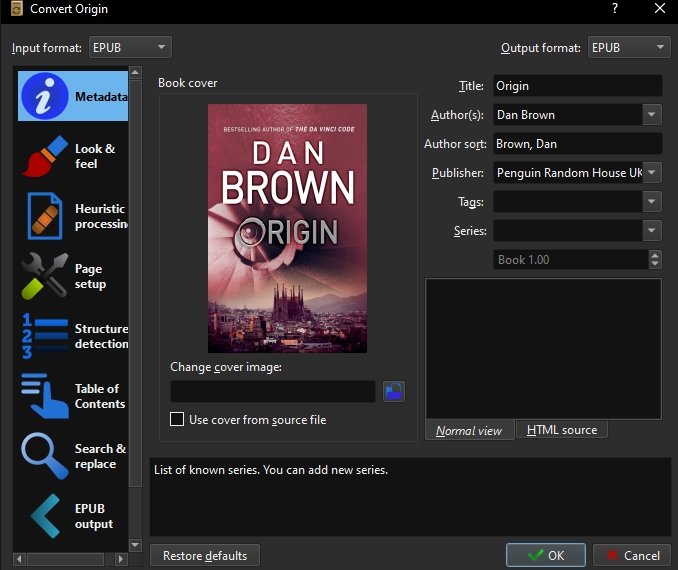678x570 pixels.
Task: Click the series hint help text
Action: tap(271, 470)
